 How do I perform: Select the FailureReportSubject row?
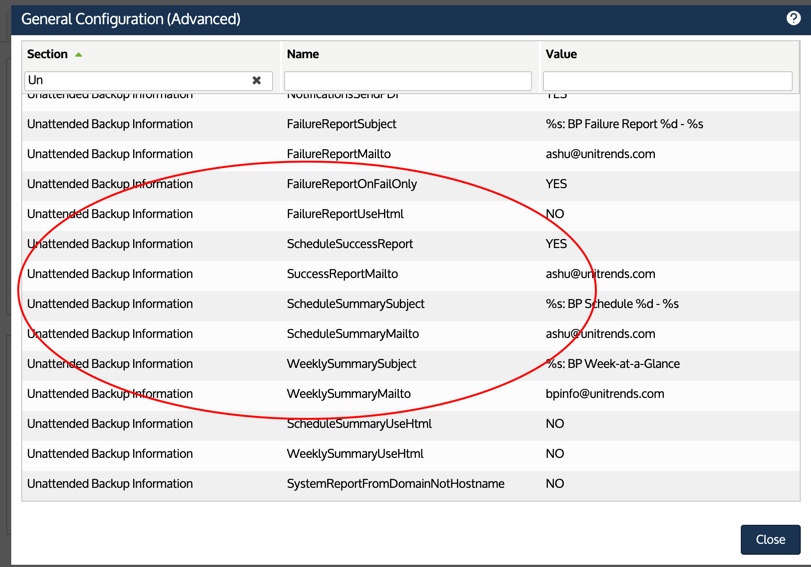click(x=341, y=124)
